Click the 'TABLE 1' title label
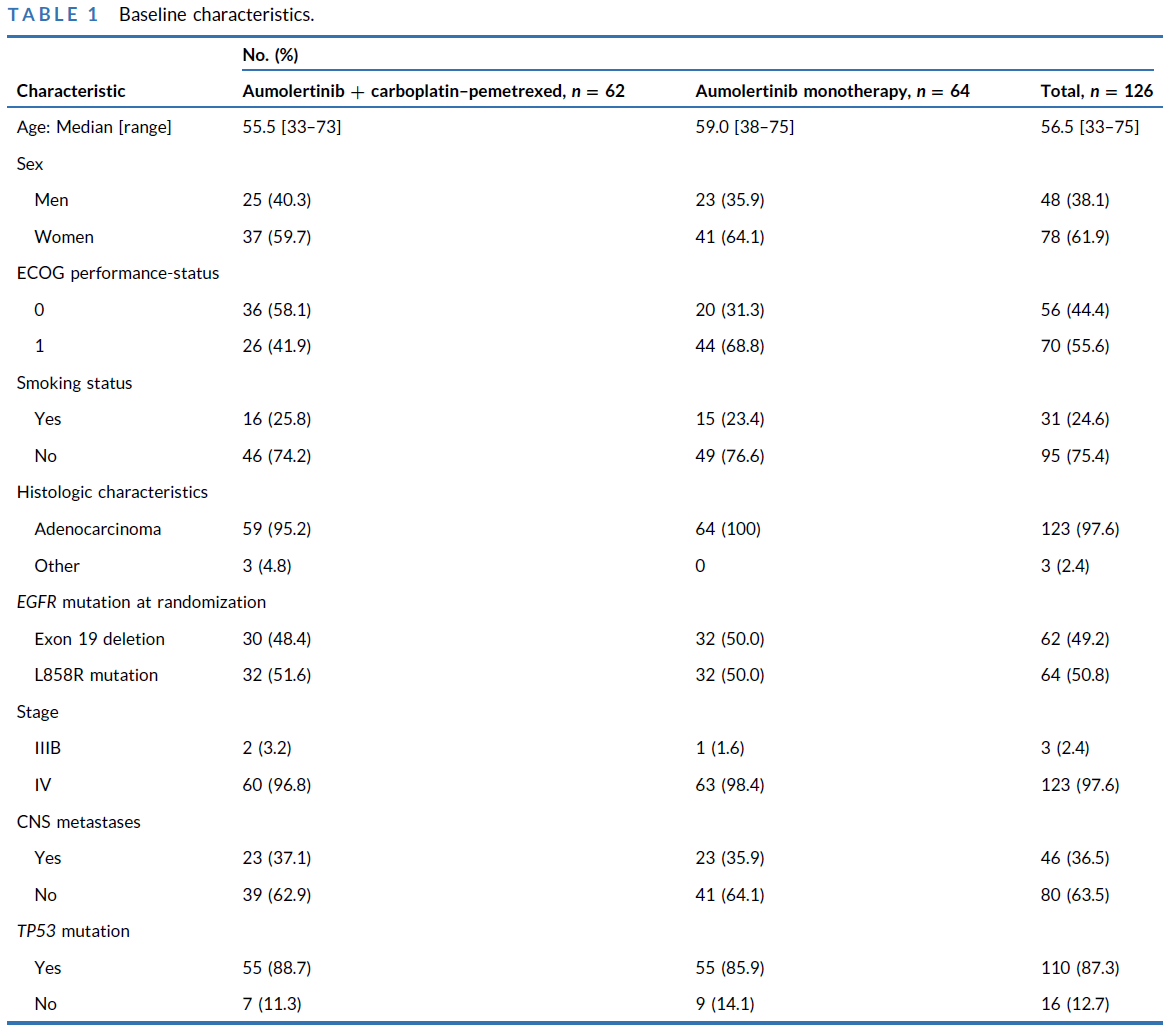The image size is (1167, 1029). pos(53,16)
